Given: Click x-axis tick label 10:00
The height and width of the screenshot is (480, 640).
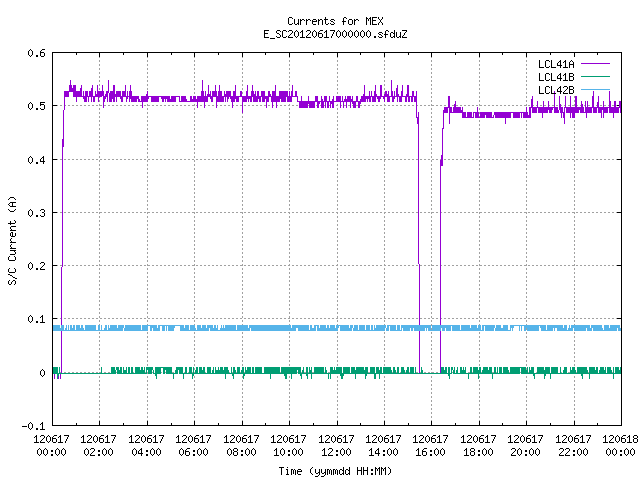Looking at the screenshot, I should (x=288, y=452).
